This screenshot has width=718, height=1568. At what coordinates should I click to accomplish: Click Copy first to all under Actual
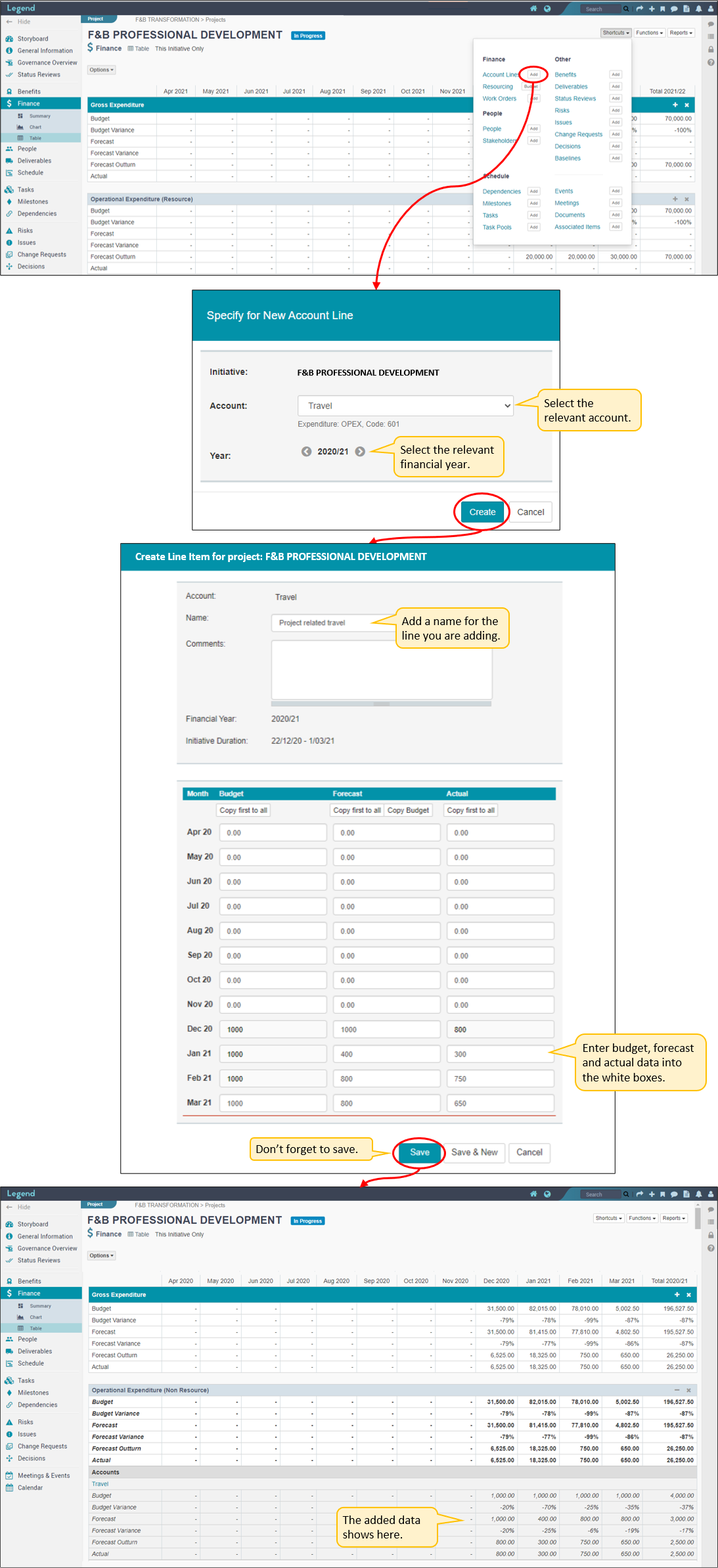coord(470,810)
